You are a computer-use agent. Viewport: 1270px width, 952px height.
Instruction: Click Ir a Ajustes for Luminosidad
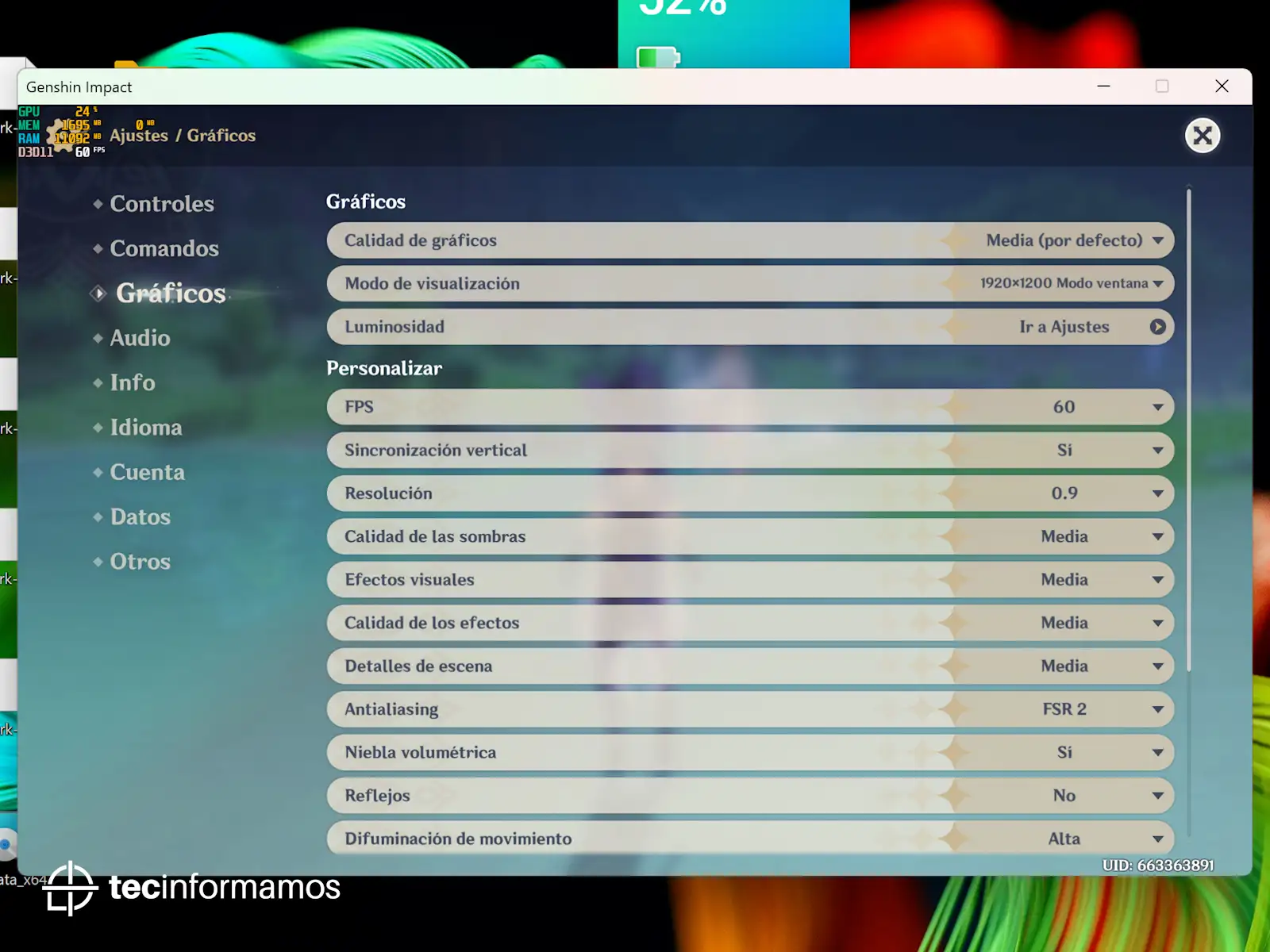(1064, 327)
